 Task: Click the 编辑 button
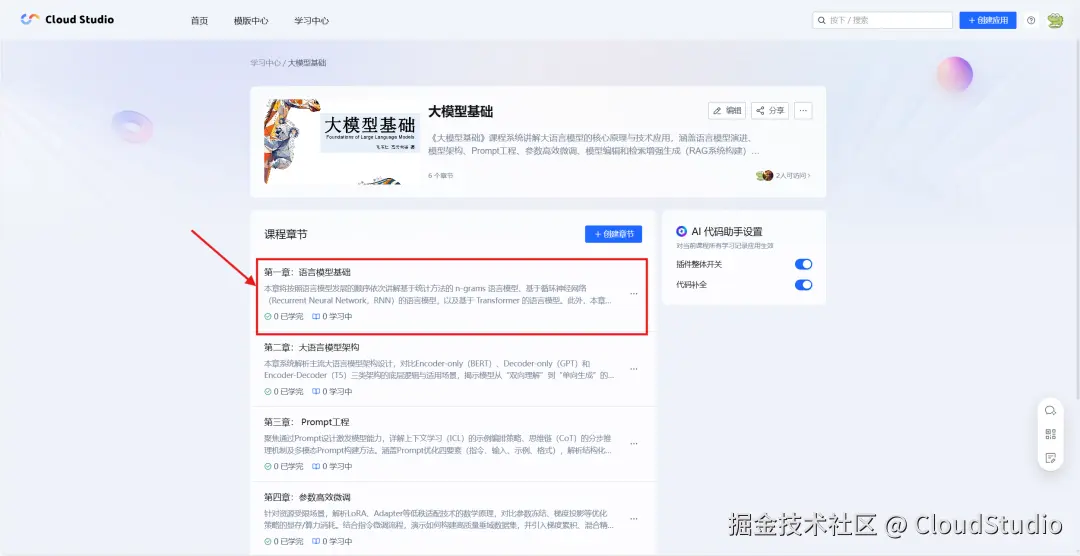point(727,110)
